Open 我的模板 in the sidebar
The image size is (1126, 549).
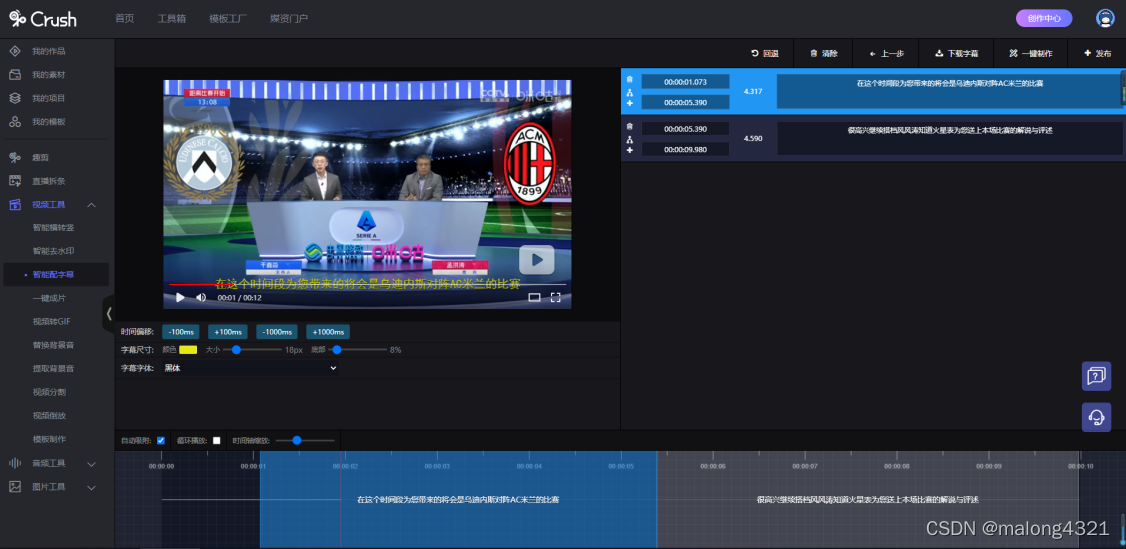click(x=49, y=122)
